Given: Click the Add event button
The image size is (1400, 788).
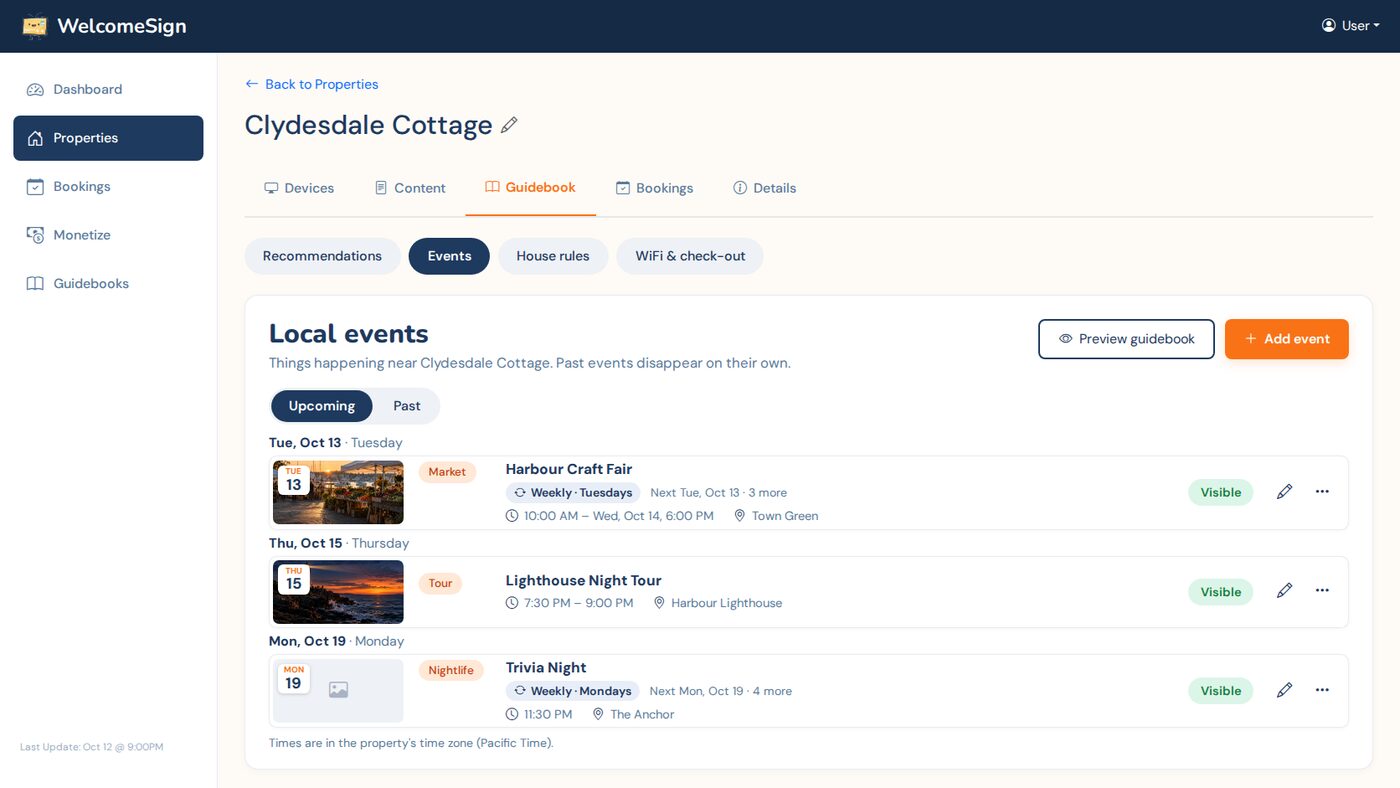Looking at the screenshot, I should click(x=1287, y=339).
